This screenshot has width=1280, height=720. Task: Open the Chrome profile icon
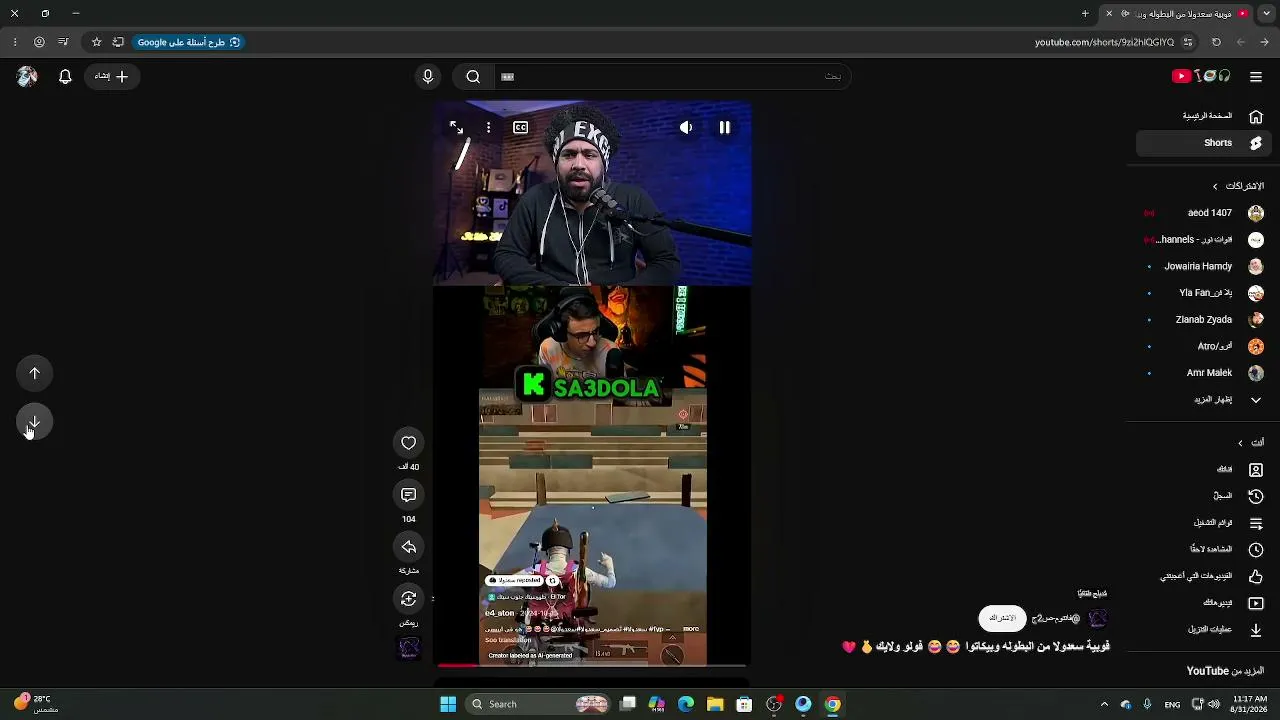[x=39, y=42]
